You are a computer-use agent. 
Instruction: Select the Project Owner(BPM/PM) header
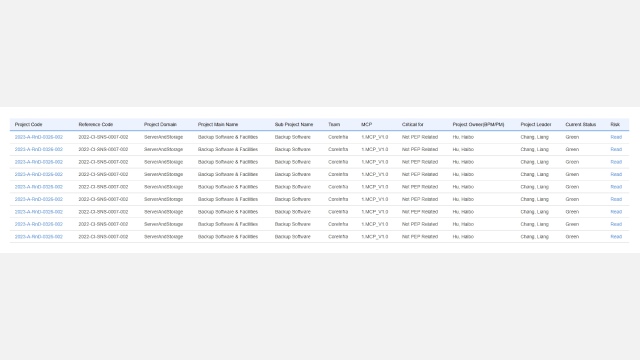pos(478,124)
